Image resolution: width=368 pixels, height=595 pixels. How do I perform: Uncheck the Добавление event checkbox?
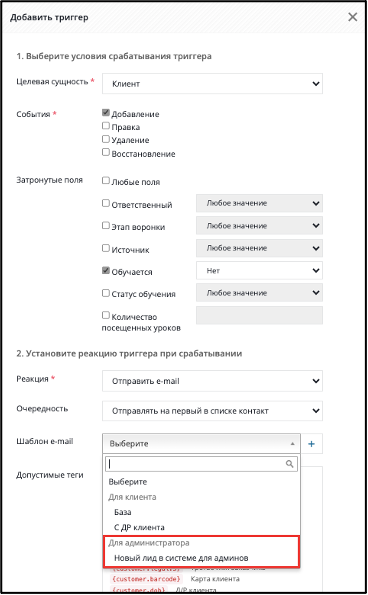tap(106, 113)
